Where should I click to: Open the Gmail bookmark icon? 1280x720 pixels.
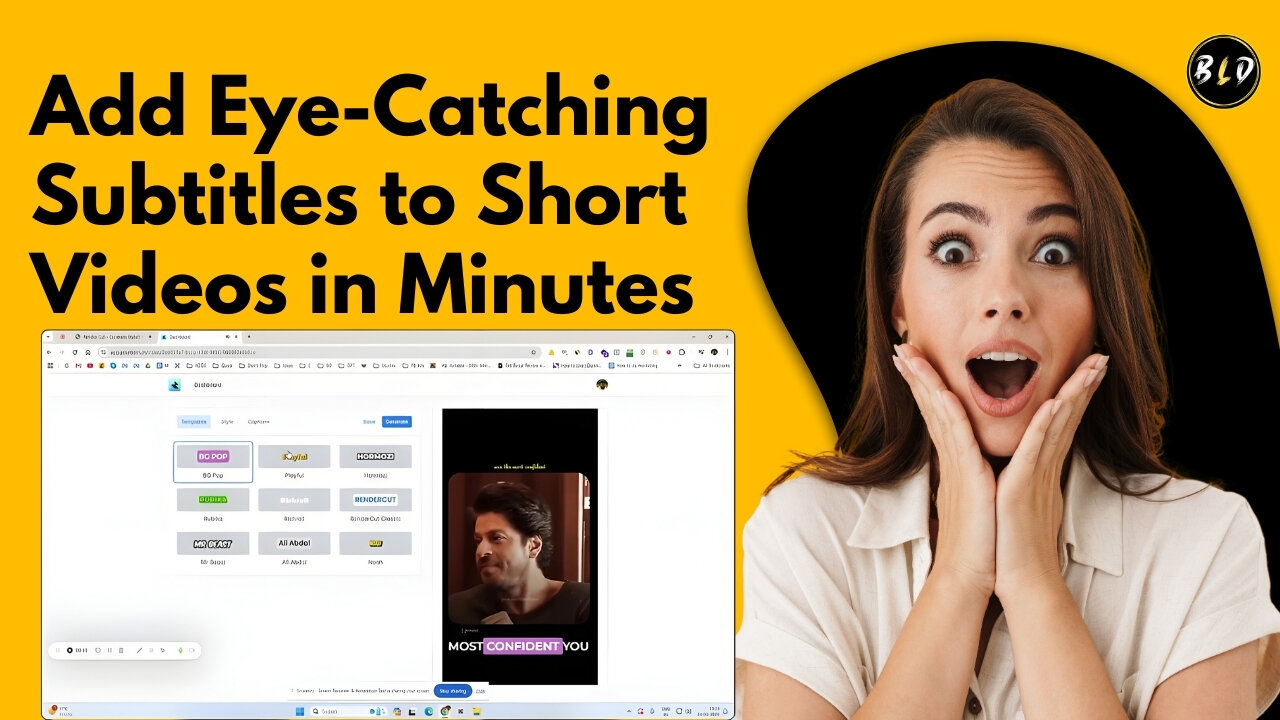click(78, 365)
